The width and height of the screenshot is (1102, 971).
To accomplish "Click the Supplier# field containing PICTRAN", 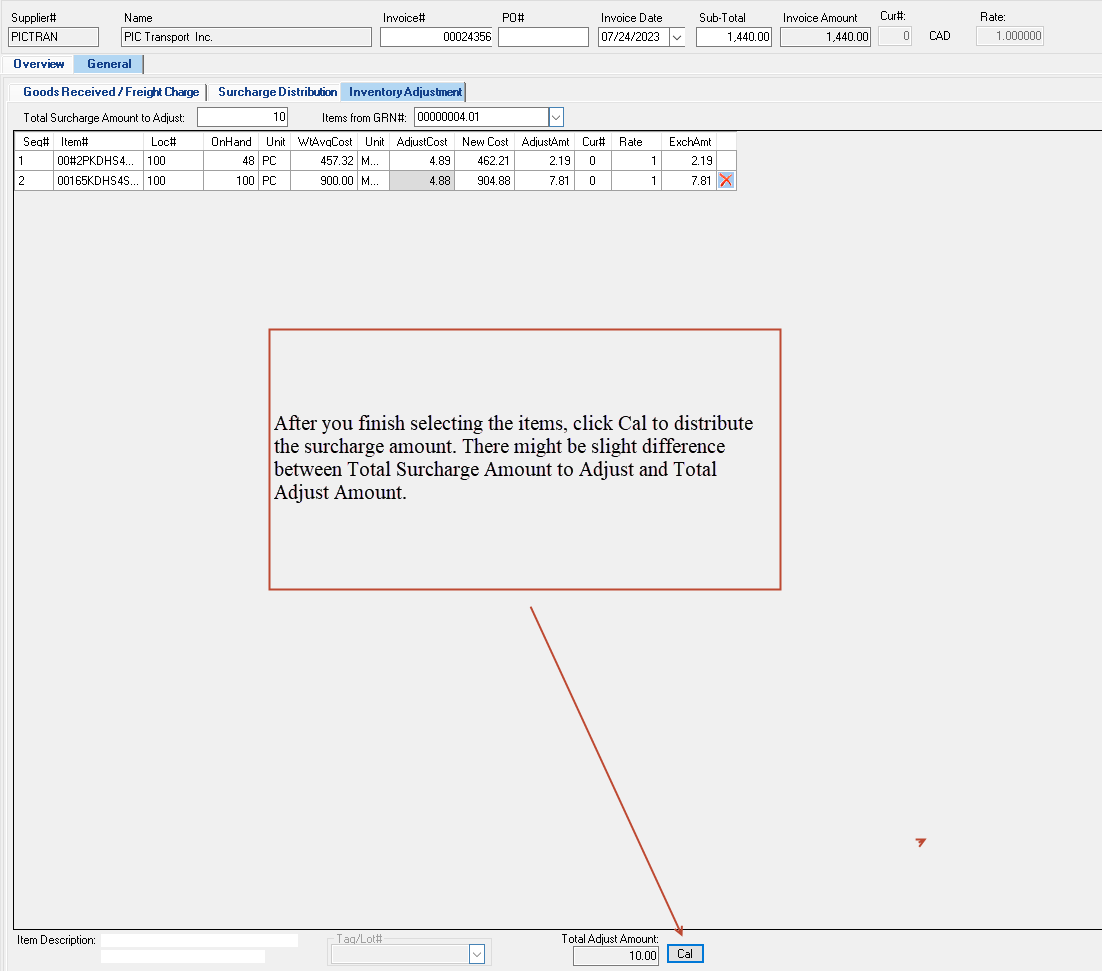I will tap(54, 37).
